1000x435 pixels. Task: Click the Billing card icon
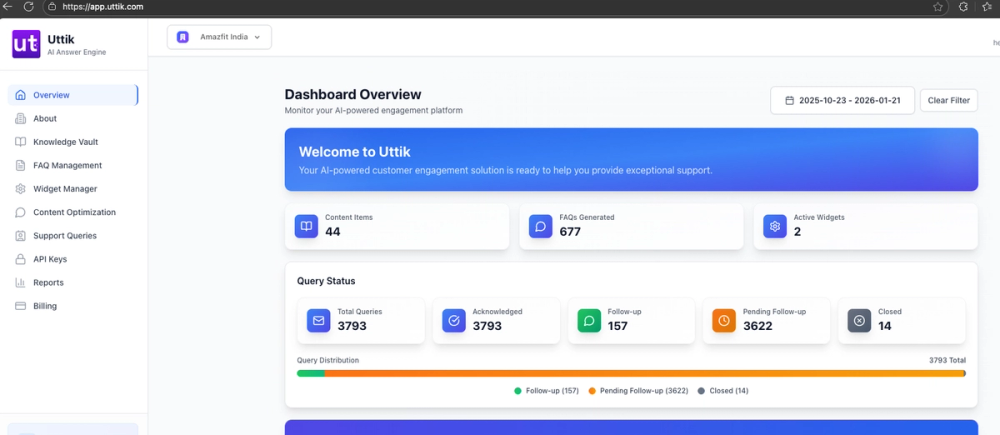point(20,306)
